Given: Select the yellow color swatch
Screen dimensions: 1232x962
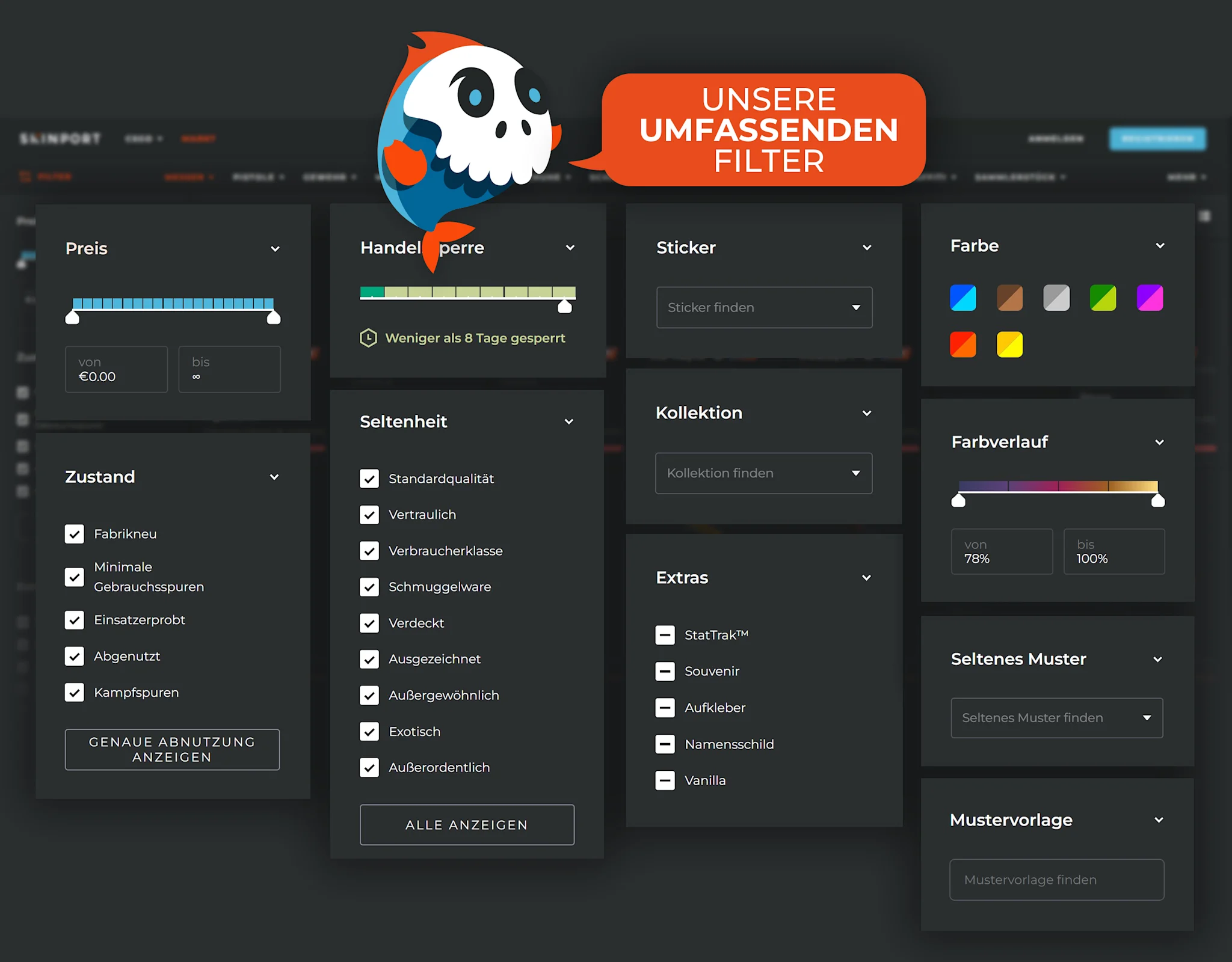Looking at the screenshot, I should (1009, 345).
